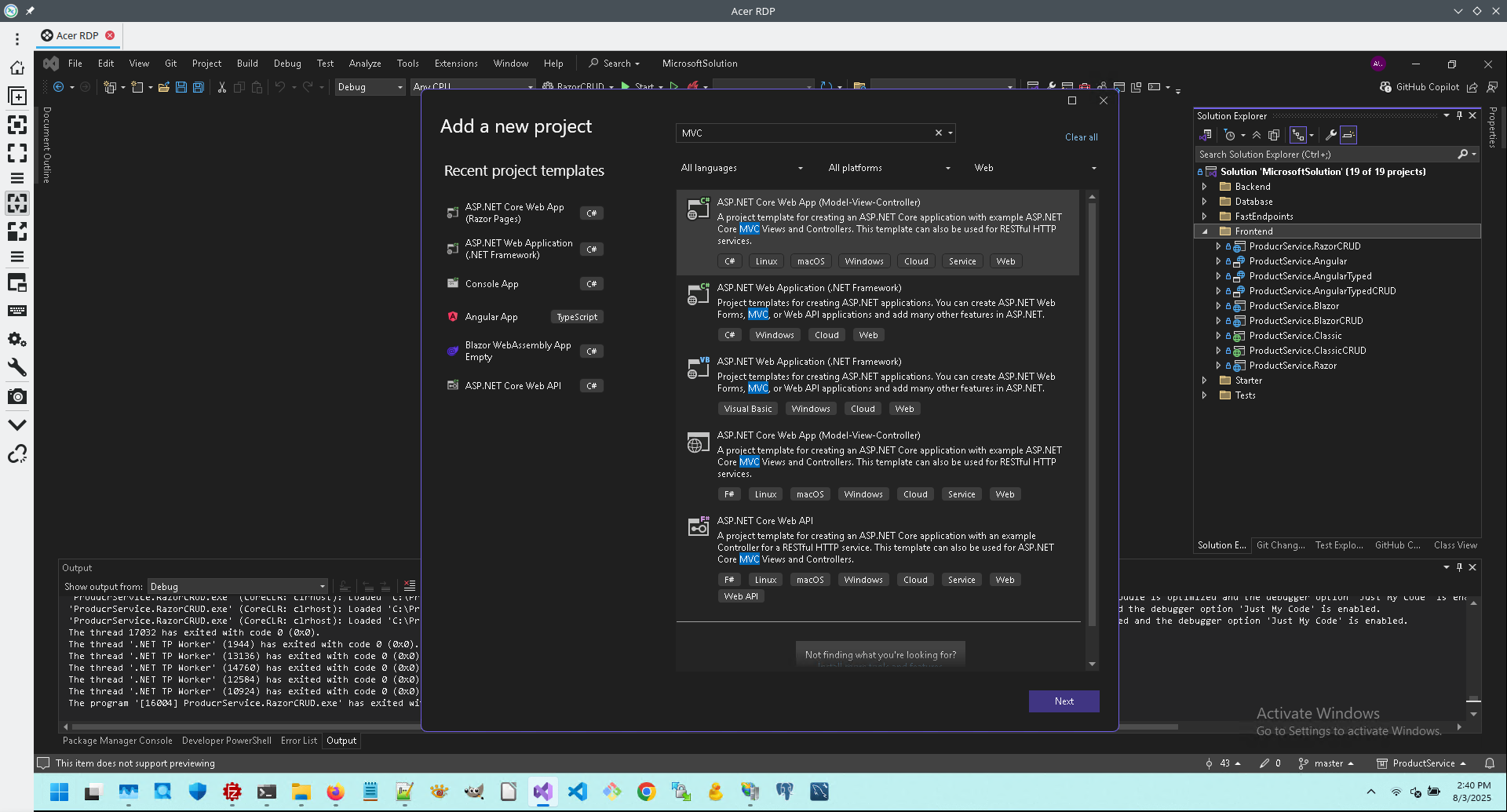The height and width of the screenshot is (812, 1507).
Task: Open the Document Outline side tab
Action: pos(46,144)
